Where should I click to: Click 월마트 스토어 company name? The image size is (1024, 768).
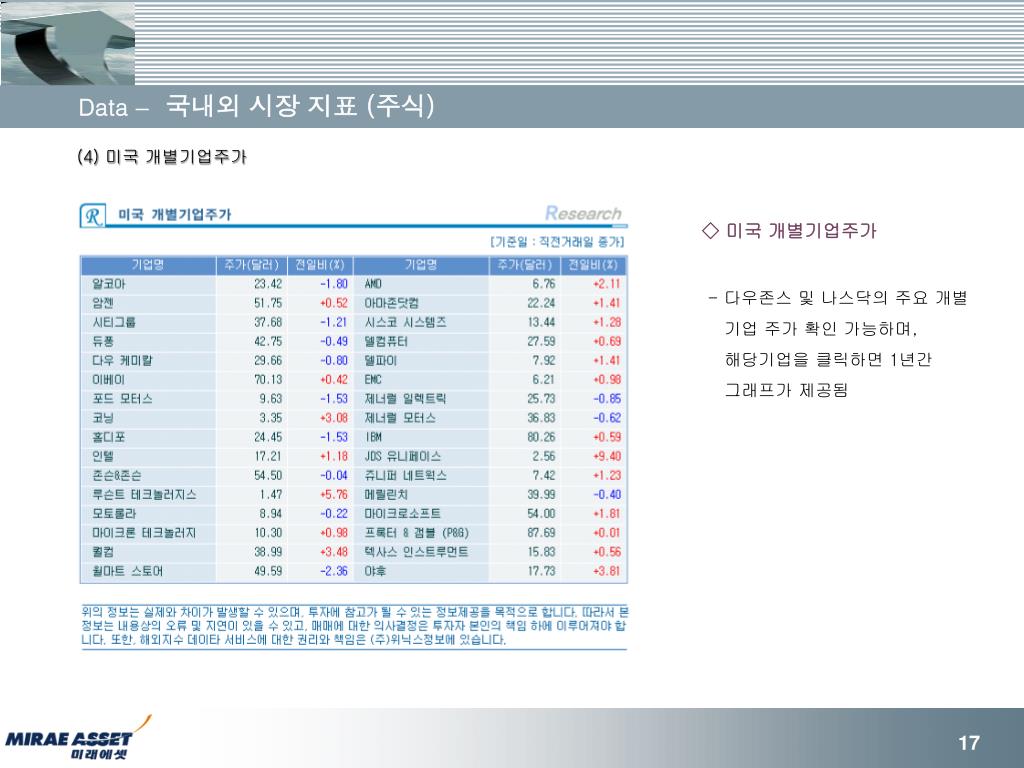(x=127, y=571)
